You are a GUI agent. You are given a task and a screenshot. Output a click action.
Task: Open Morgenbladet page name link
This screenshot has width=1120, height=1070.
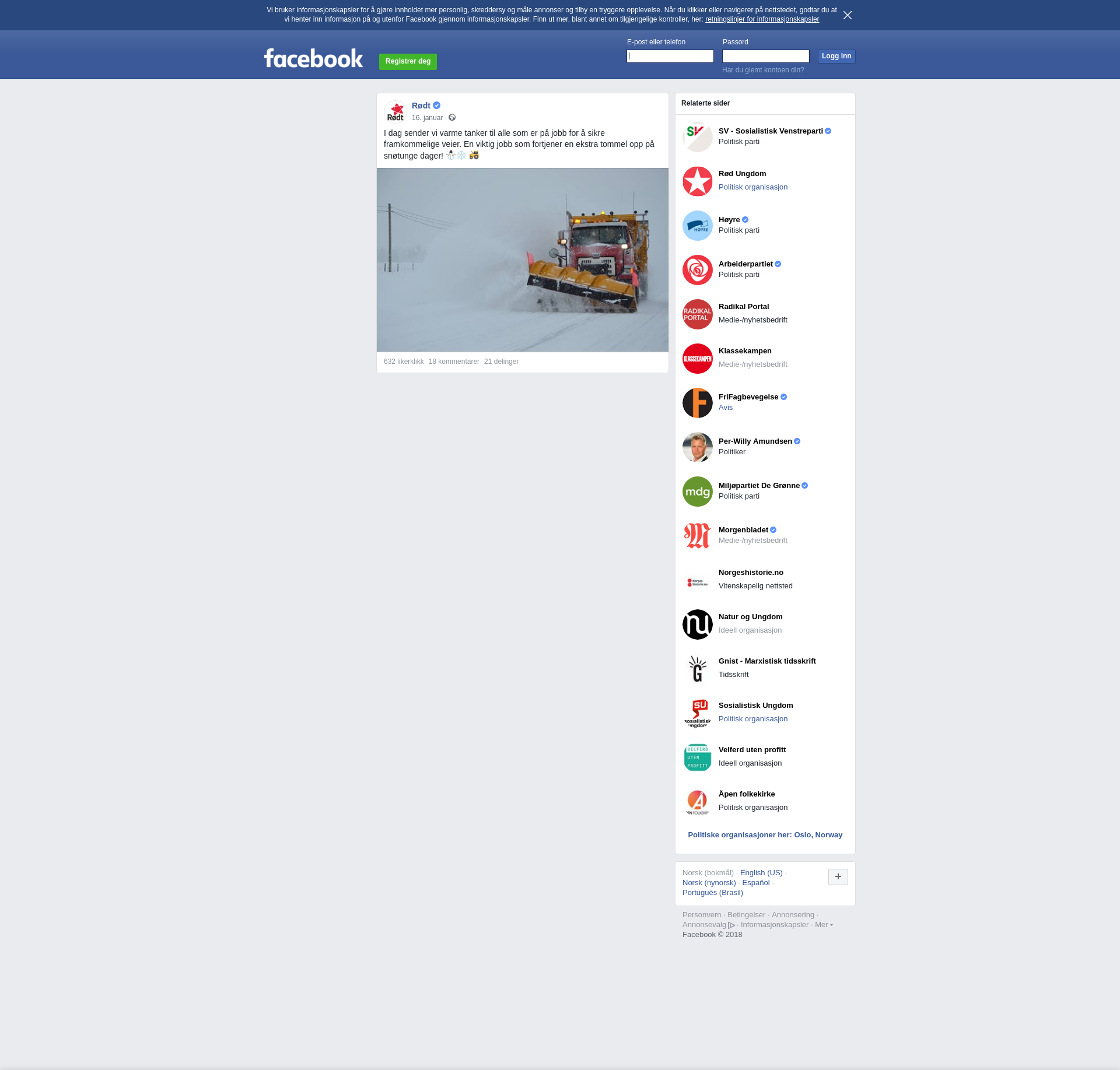click(x=743, y=530)
